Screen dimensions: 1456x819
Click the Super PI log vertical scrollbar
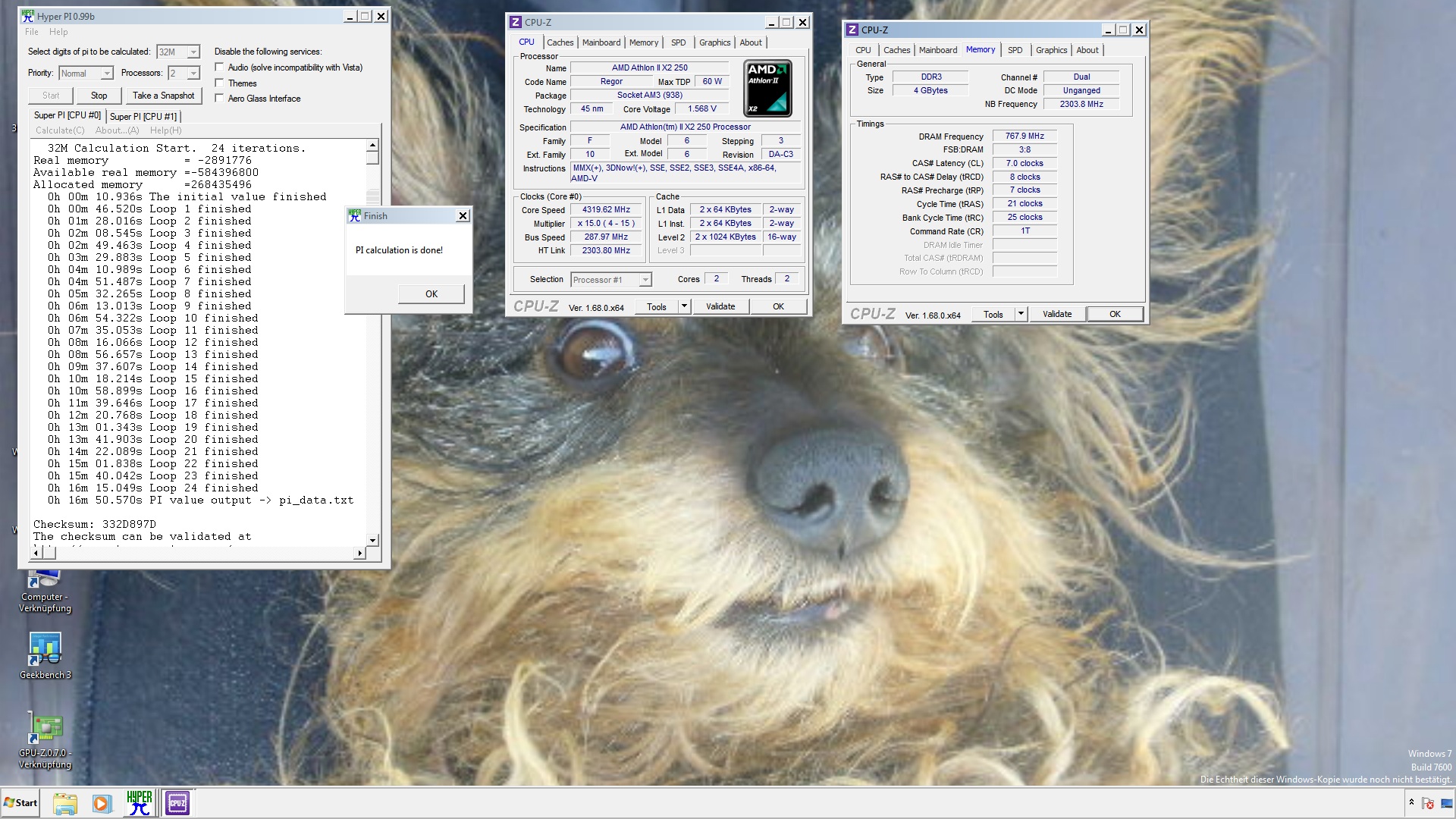[x=372, y=343]
